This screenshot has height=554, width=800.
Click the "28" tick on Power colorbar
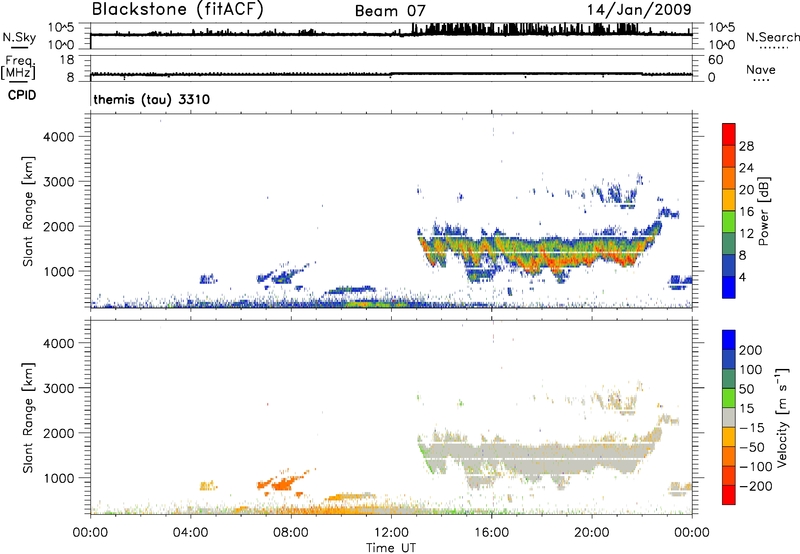pos(746,146)
